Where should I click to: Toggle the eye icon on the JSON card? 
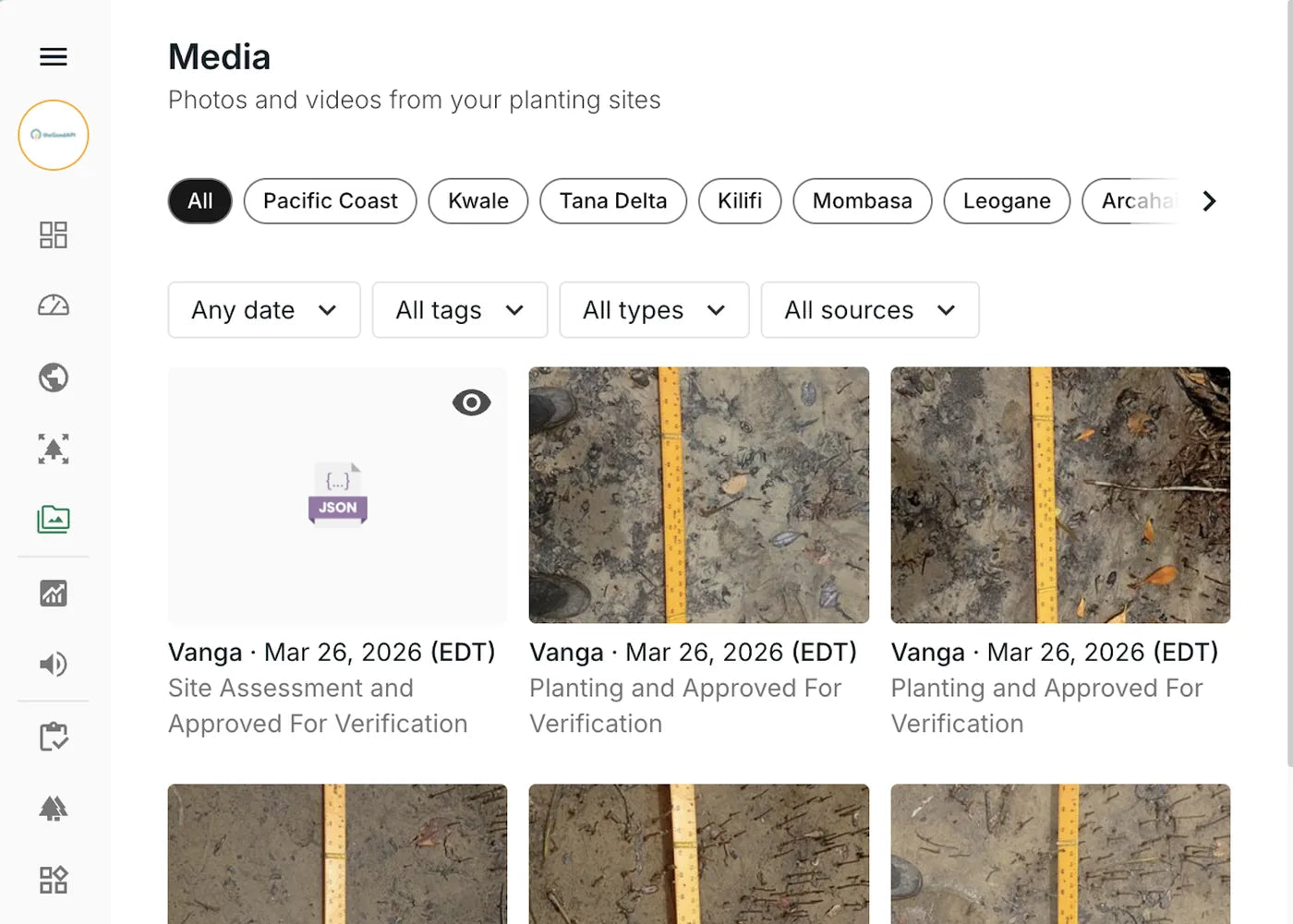click(x=471, y=402)
